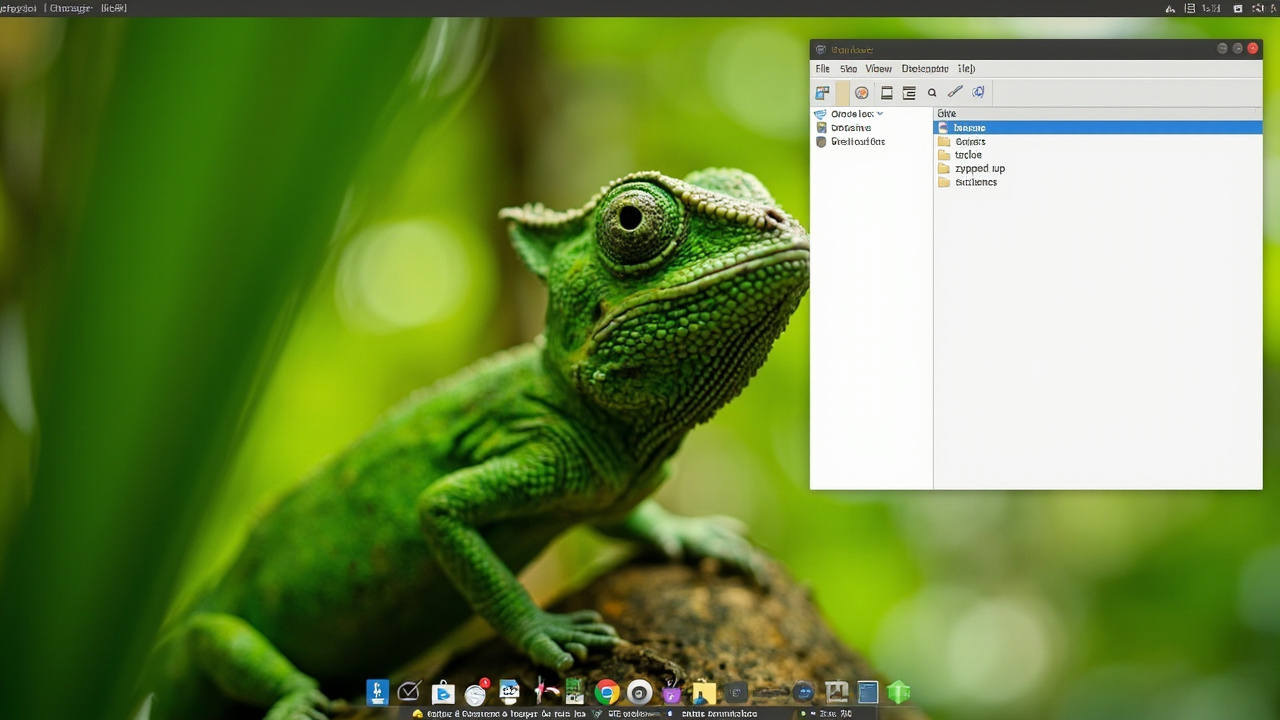1280x720 pixels.
Task: Click the list-layout toolbar icon
Action: click(909, 93)
